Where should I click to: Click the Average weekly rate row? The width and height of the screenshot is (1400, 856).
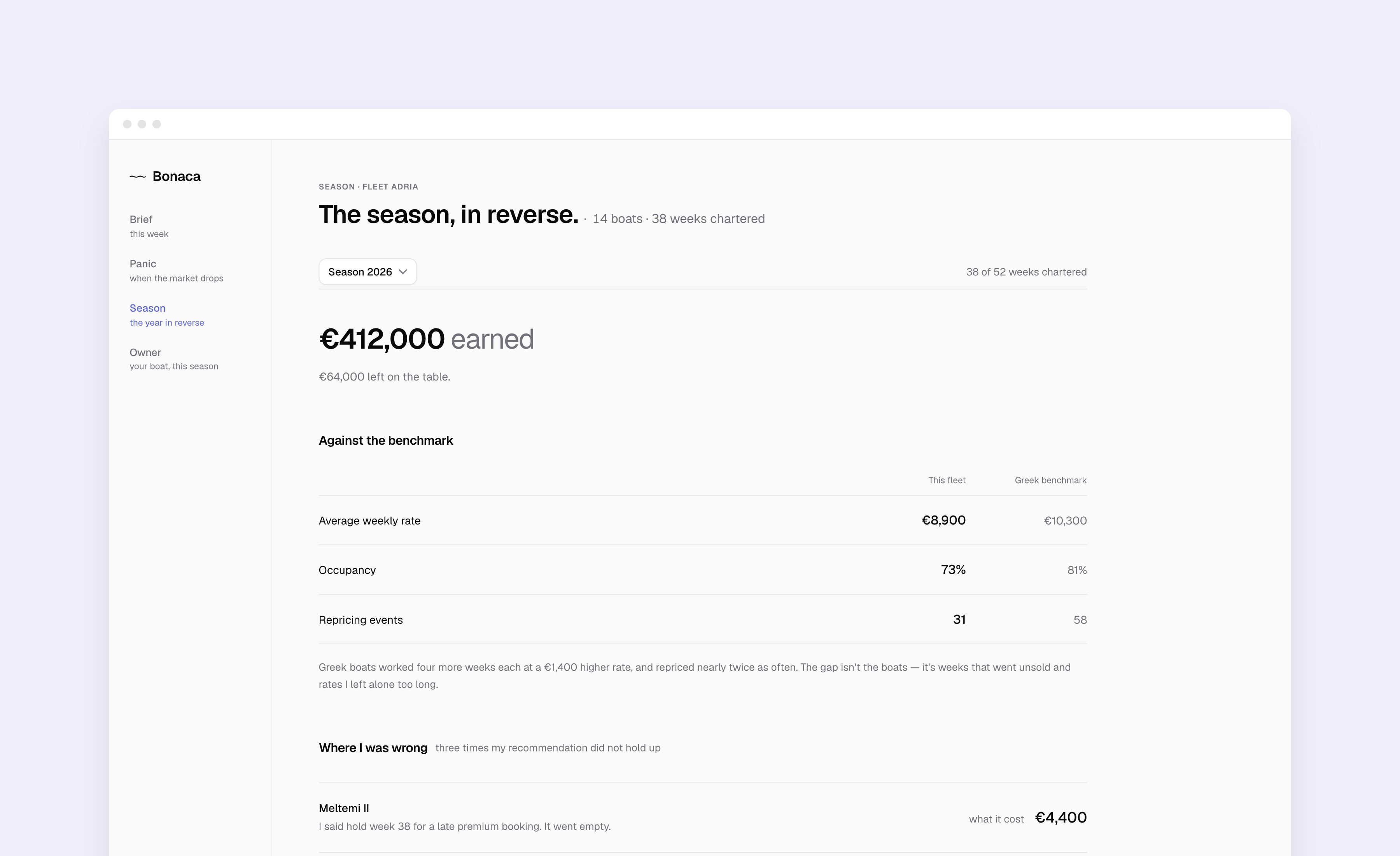(x=702, y=520)
